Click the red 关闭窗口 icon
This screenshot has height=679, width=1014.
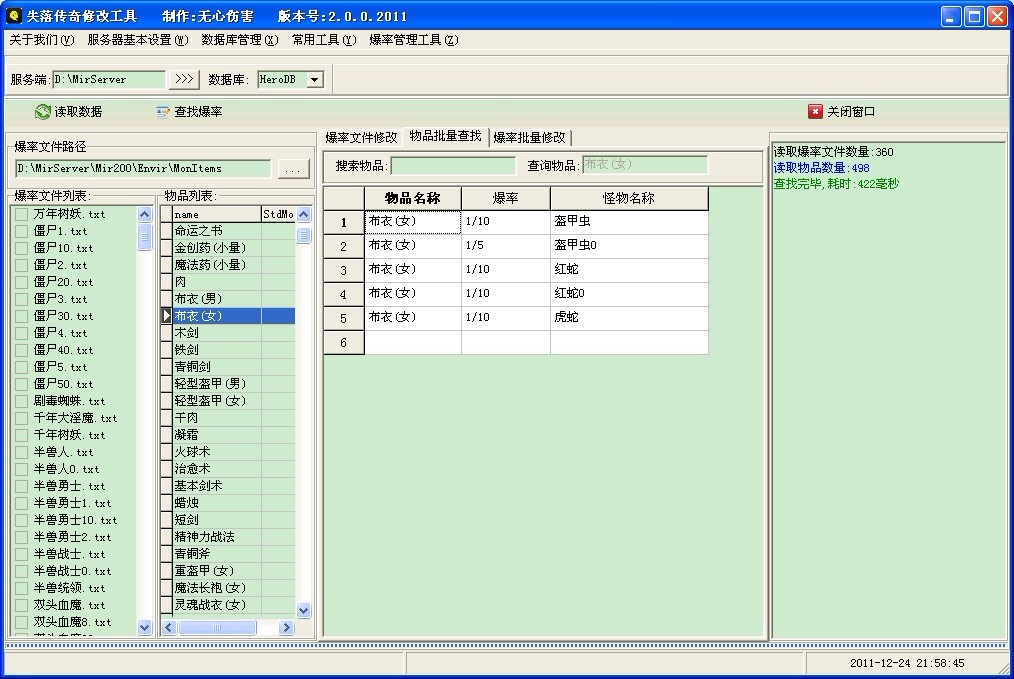click(815, 112)
